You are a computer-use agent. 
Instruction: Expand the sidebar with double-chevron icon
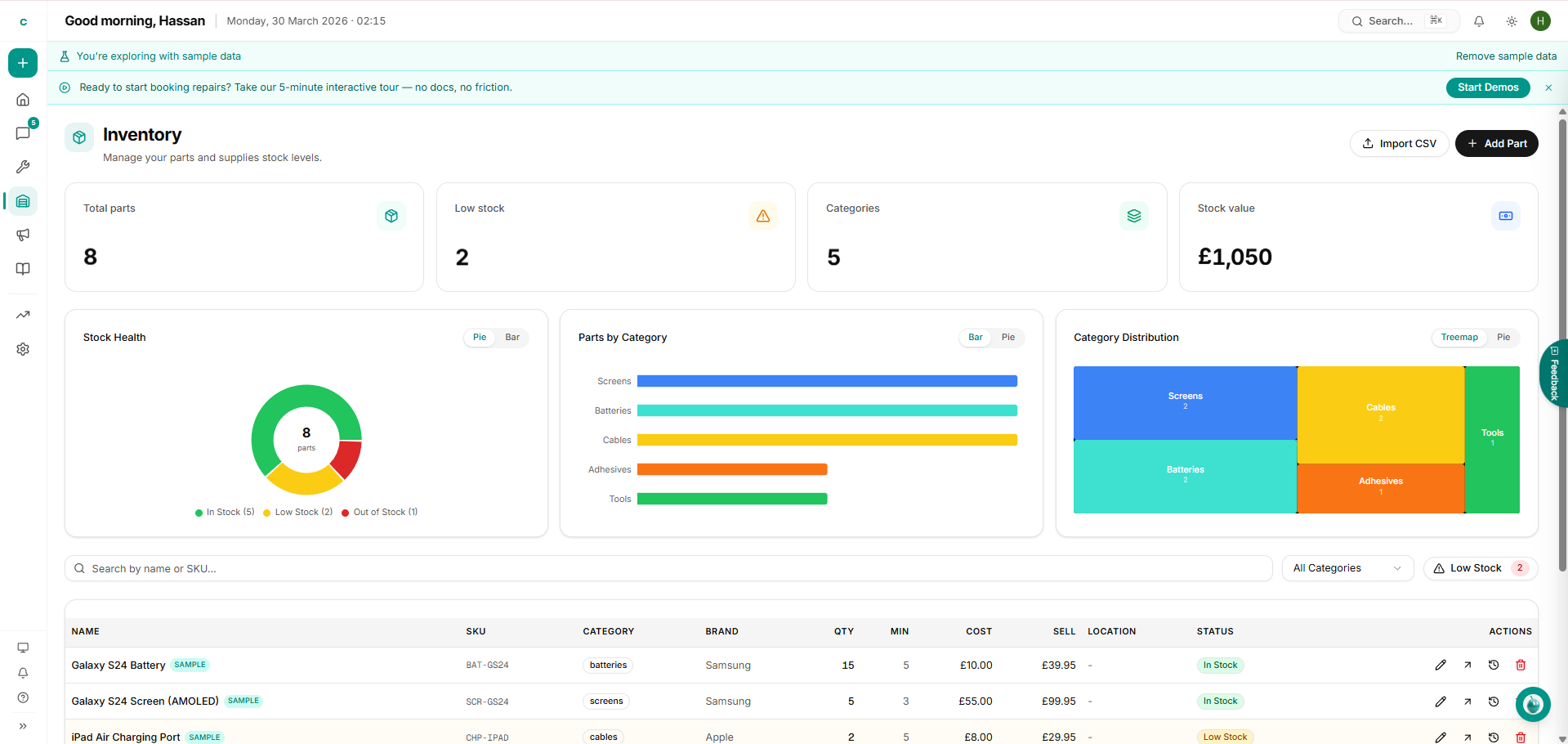tap(23, 726)
